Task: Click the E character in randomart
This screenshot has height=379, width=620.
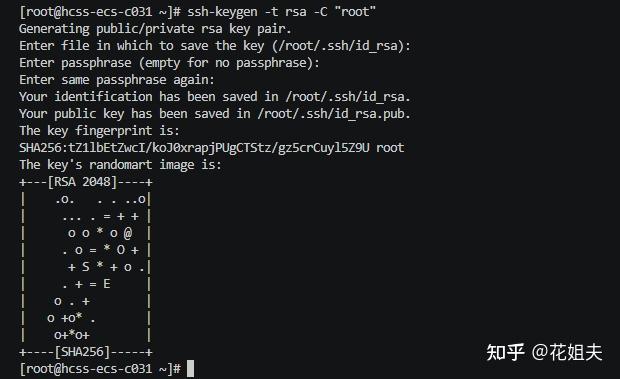Action: click(x=107, y=284)
